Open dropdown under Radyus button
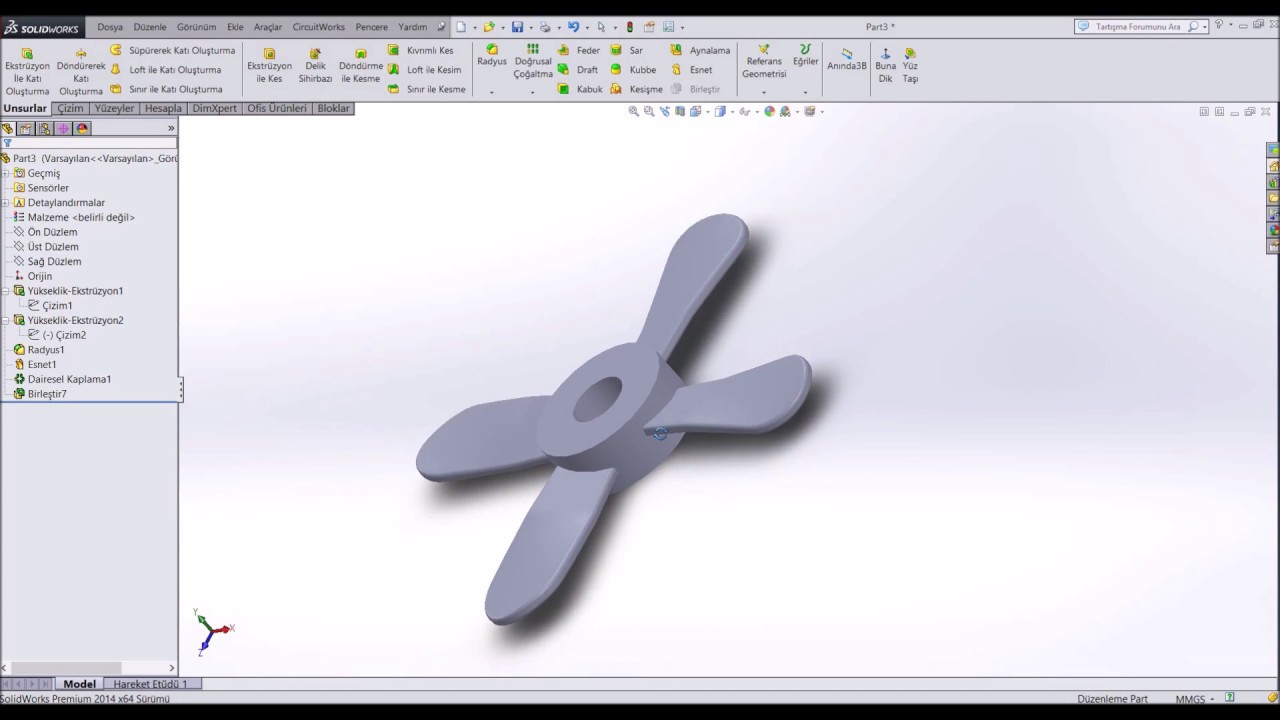Viewport: 1280px width, 720px height. click(x=492, y=92)
